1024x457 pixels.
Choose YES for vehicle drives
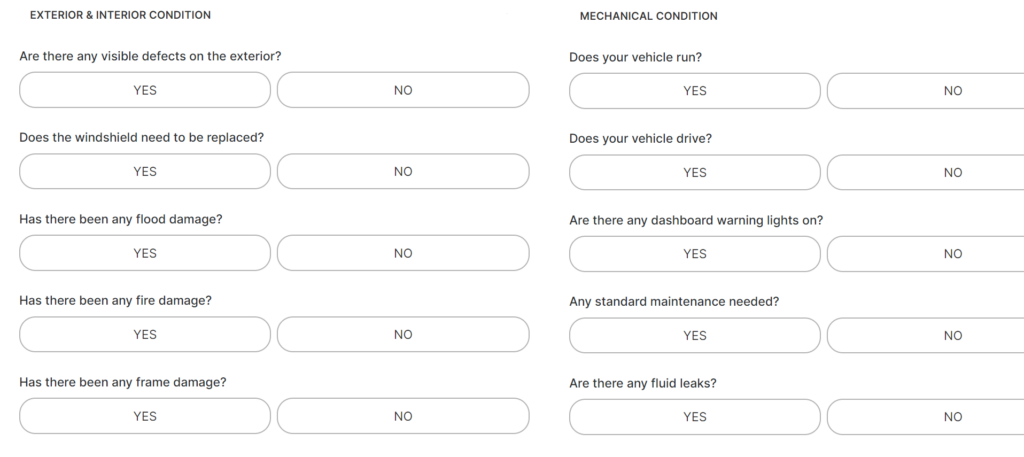[x=695, y=172]
